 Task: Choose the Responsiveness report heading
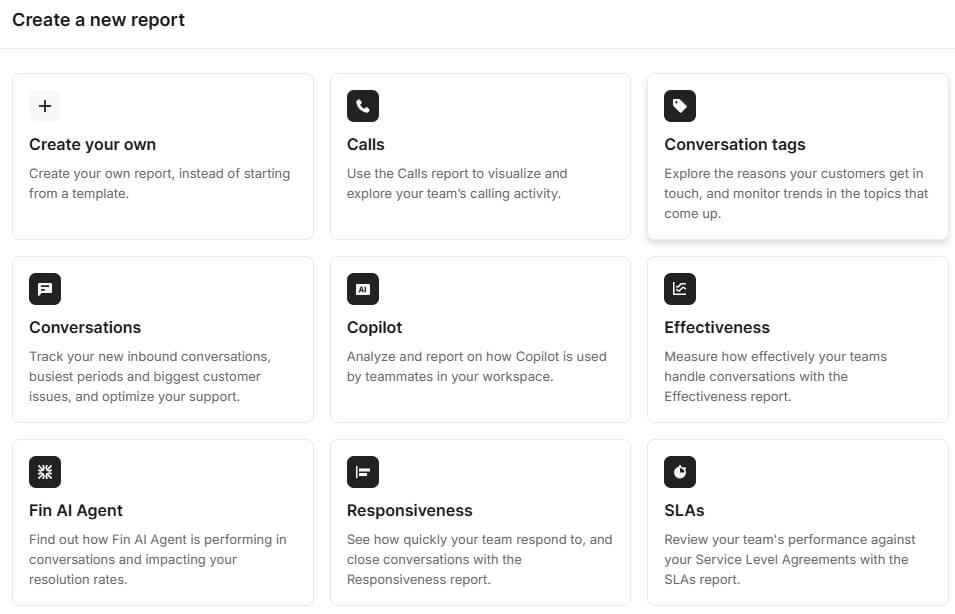point(410,510)
